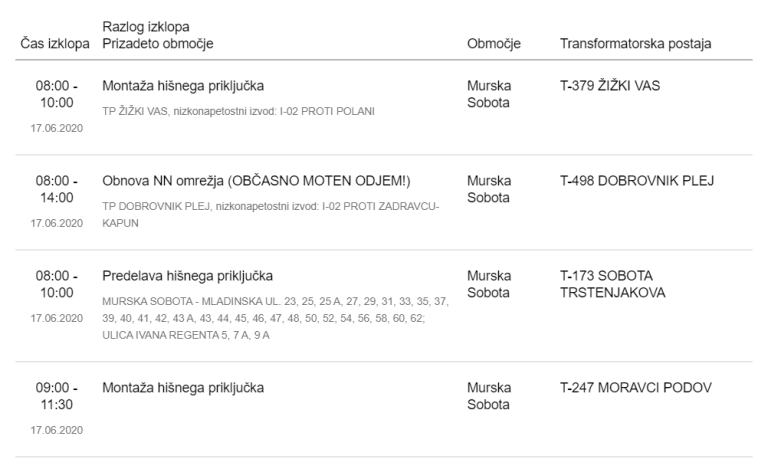768x469 pixels.
Task: Click the Mladinska ul. address list text
Action: point(276,317)
